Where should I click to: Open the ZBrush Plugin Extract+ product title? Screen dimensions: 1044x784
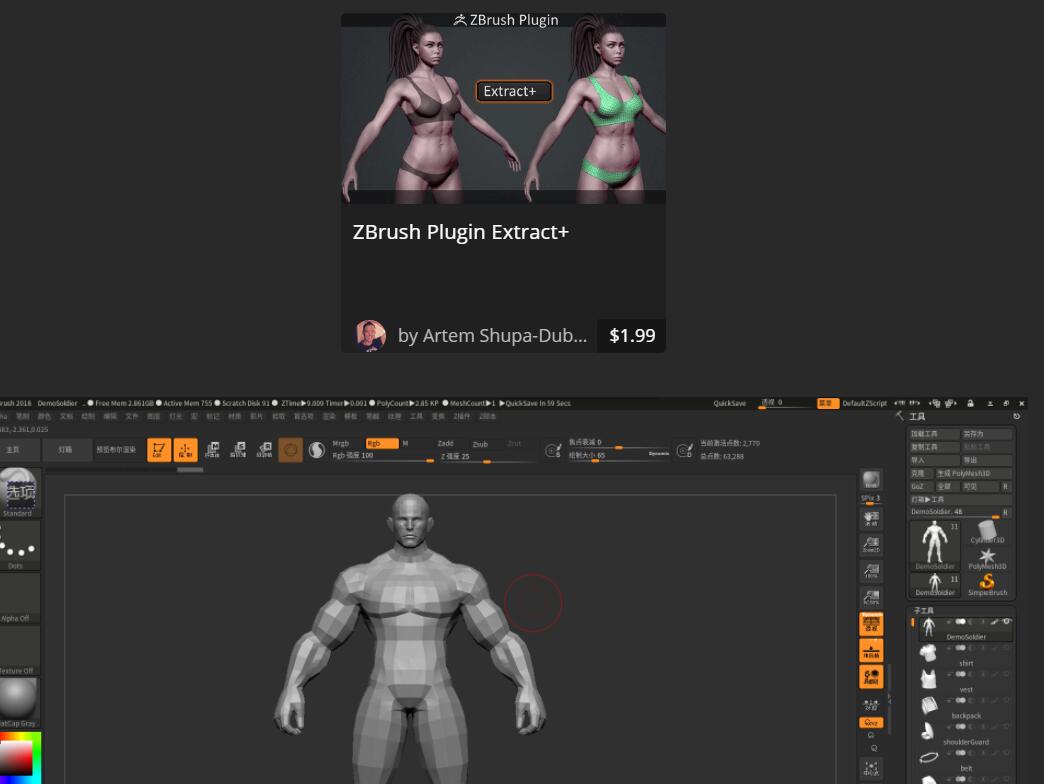[x=461, y=232]
